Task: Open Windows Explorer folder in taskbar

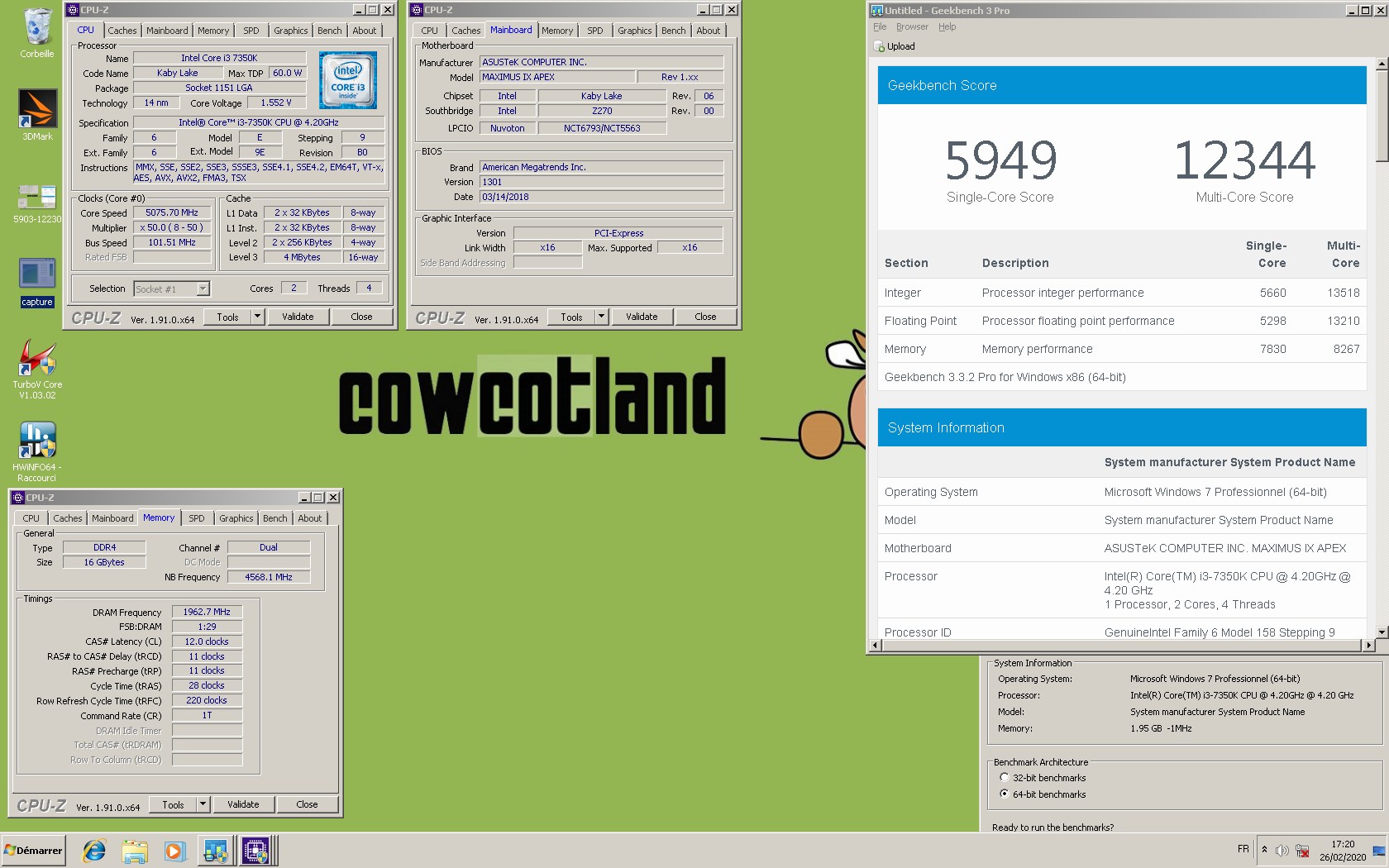Action: (135, 850)
